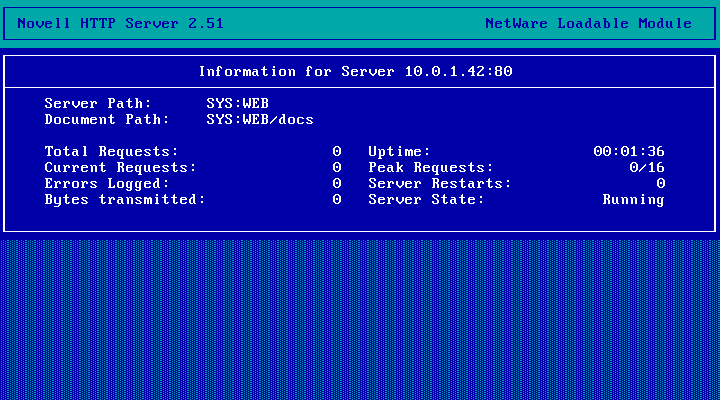Click the 'Server State:' label
Screen dimensions: 720x400
coord(426,200)
